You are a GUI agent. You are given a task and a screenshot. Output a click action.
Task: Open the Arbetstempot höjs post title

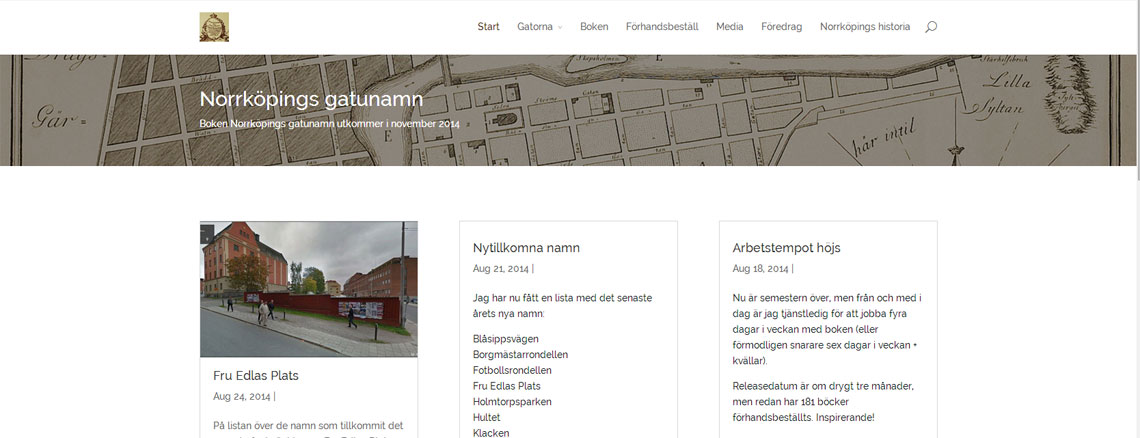click(787, 248)
